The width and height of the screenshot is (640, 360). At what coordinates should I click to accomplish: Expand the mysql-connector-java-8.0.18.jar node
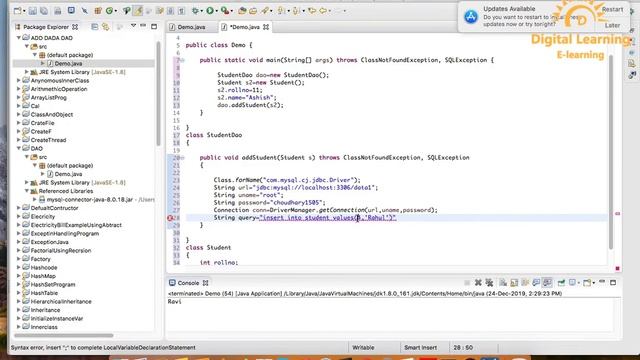pyautogui.click(x=35, y=199)
